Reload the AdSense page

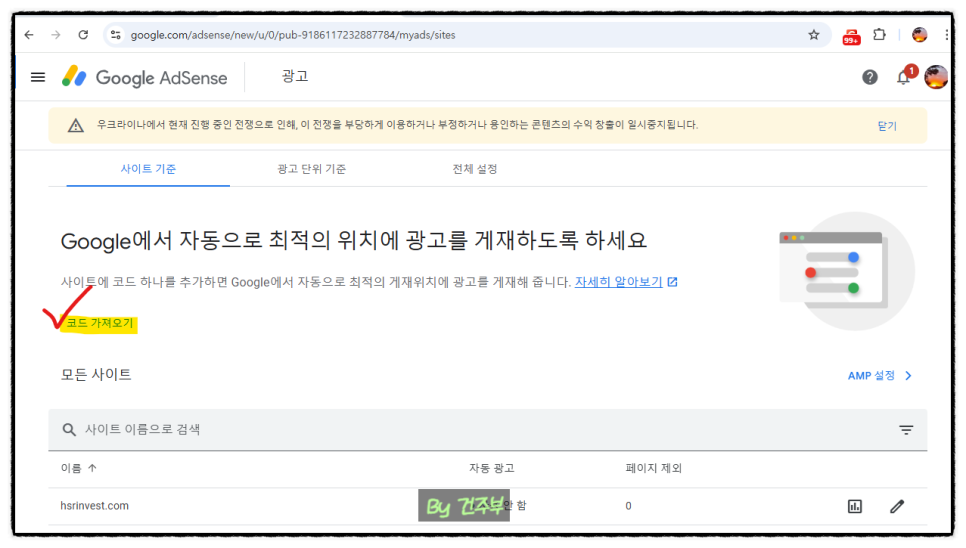point(83,35)
